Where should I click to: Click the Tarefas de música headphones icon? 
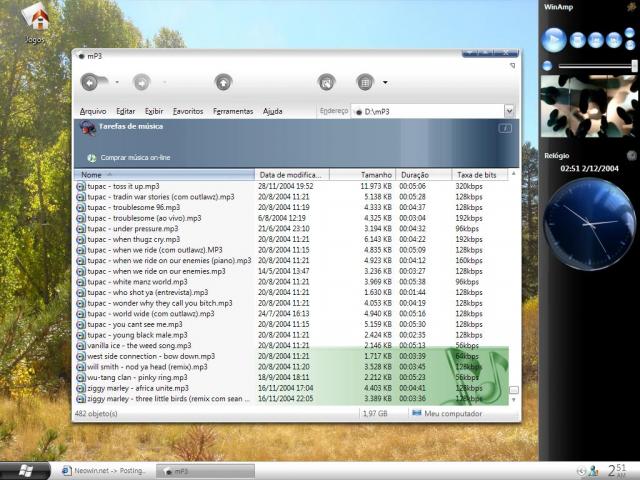87,128
